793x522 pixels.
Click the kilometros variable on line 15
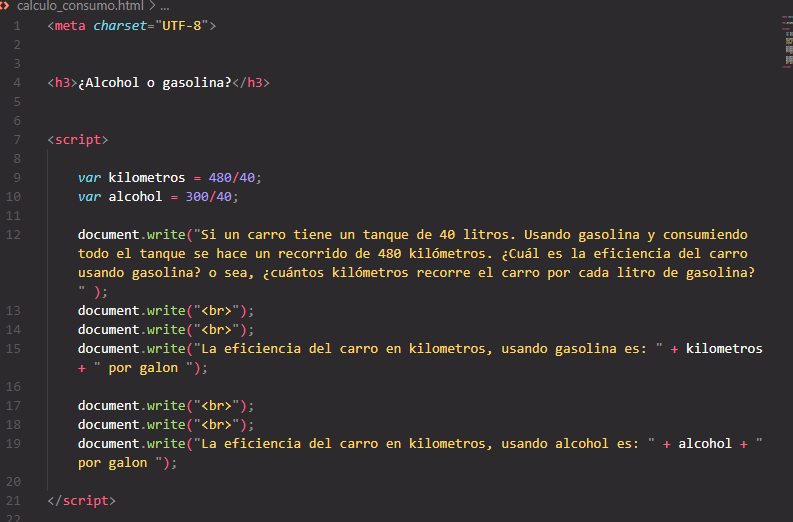click(x=724, y=349)
